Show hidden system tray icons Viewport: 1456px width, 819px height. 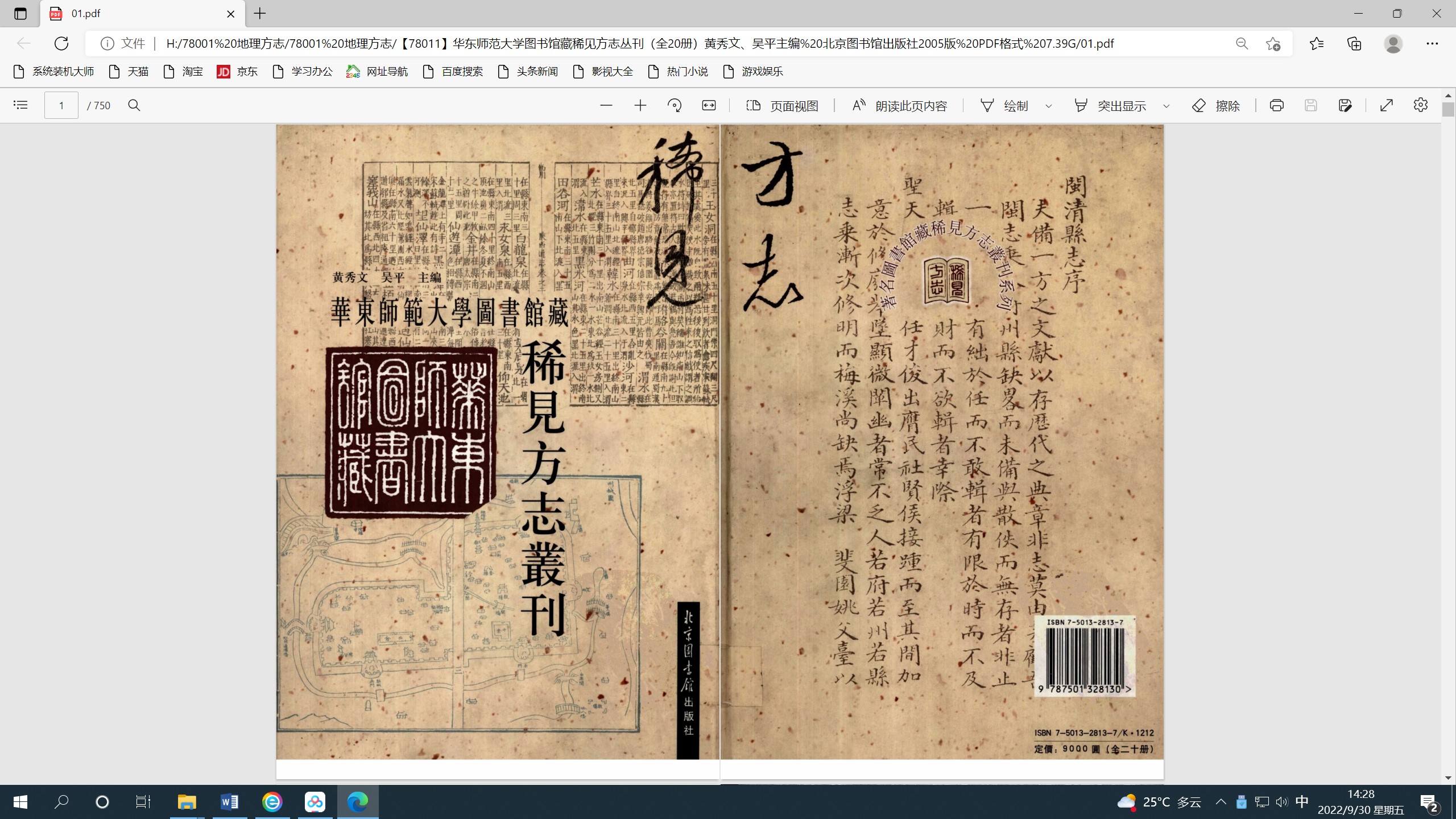1221,802
